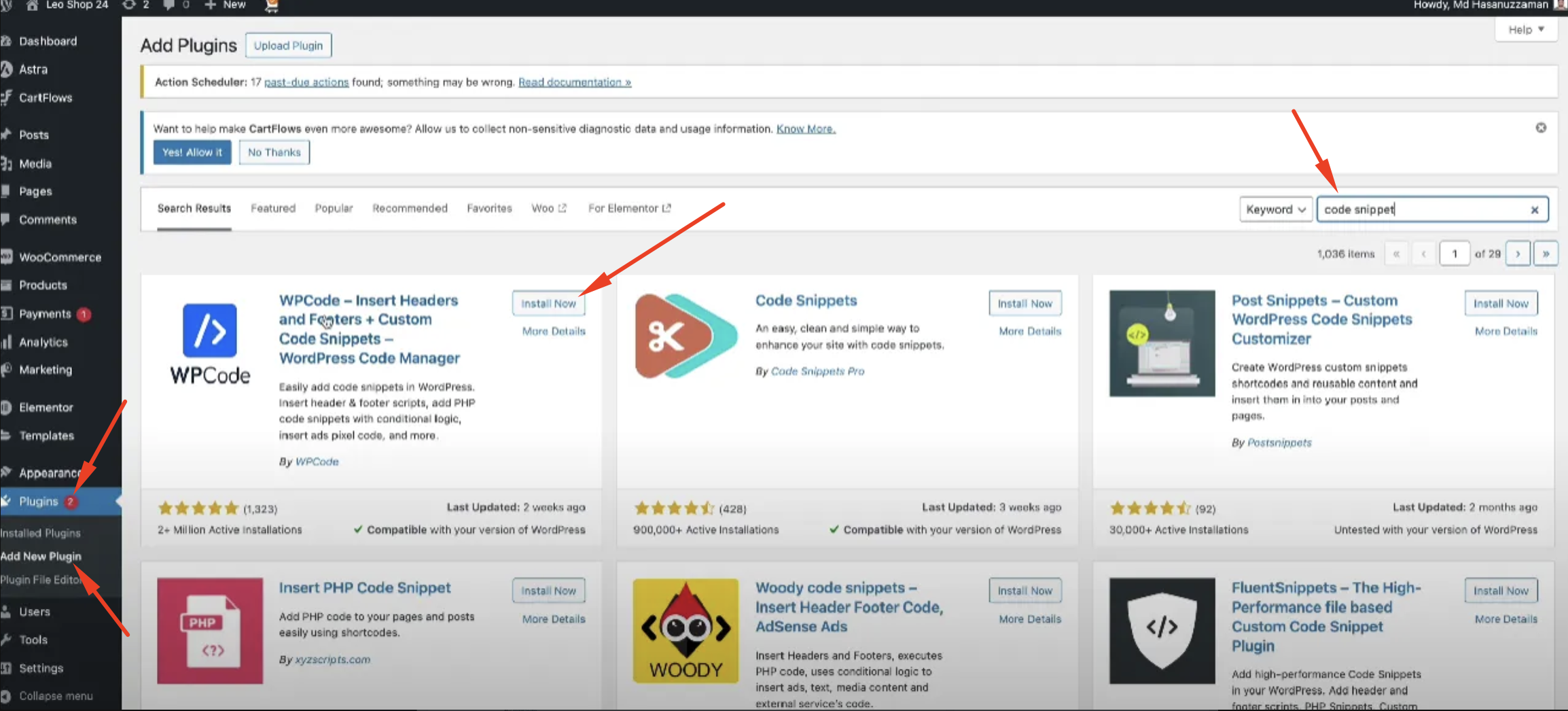Open the Tools sidebar menu
Viewport: 1568px width, 711px height.
tap(33, 640)
